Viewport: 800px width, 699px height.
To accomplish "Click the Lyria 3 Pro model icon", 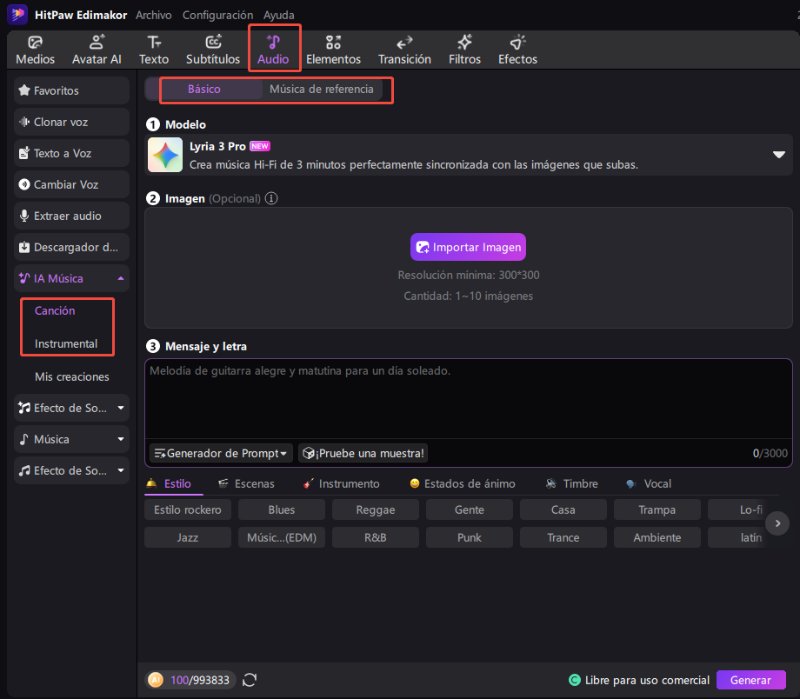I will [165, 155].
